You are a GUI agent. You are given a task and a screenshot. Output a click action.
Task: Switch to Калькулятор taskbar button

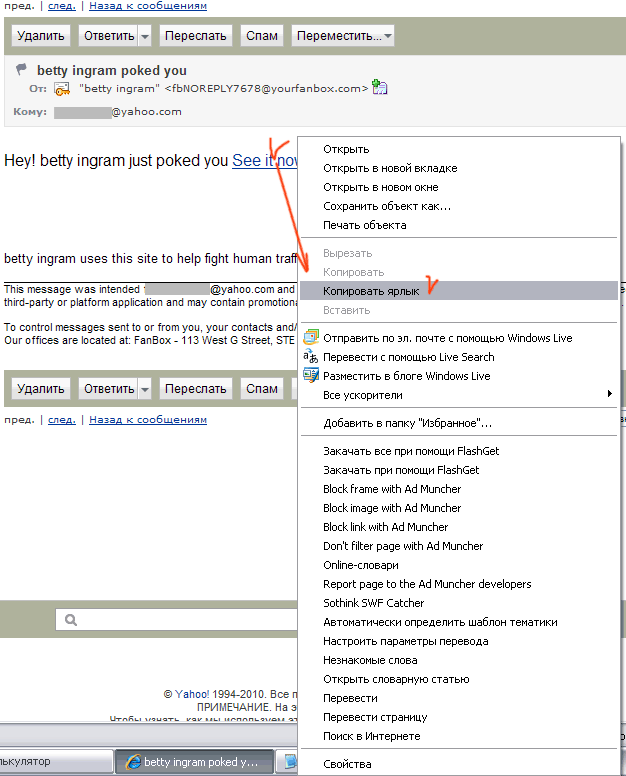tap(55, 762)
